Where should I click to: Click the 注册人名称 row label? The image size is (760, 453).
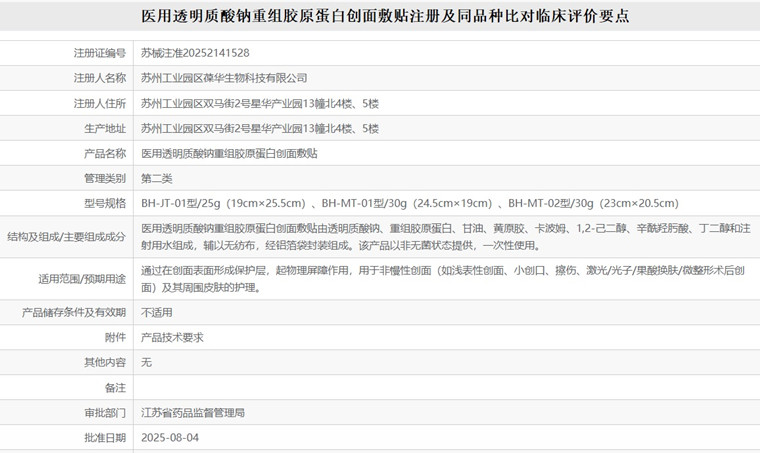pos(99,78)
